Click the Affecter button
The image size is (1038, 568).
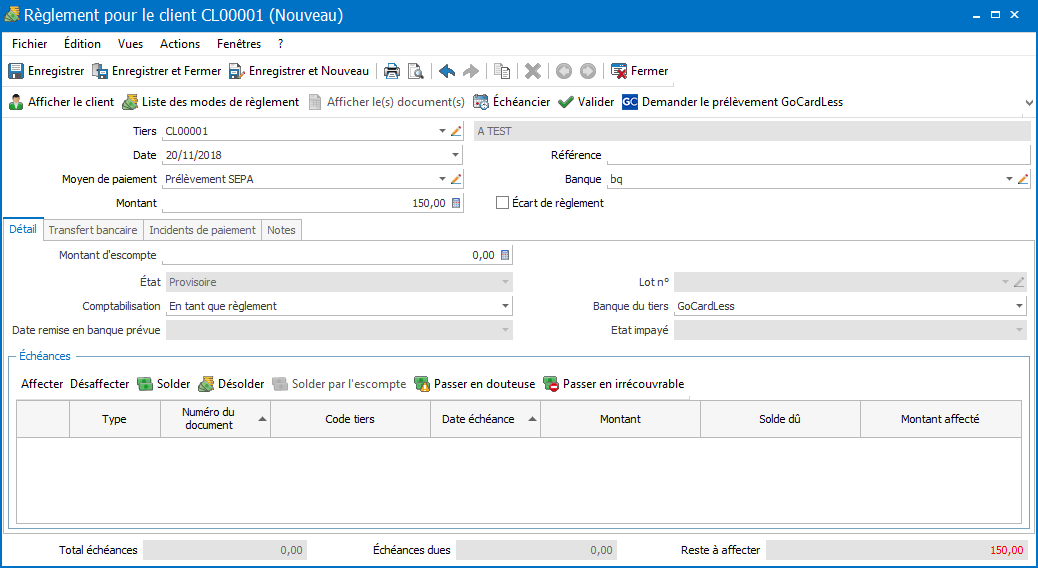(x=42, y=384)
